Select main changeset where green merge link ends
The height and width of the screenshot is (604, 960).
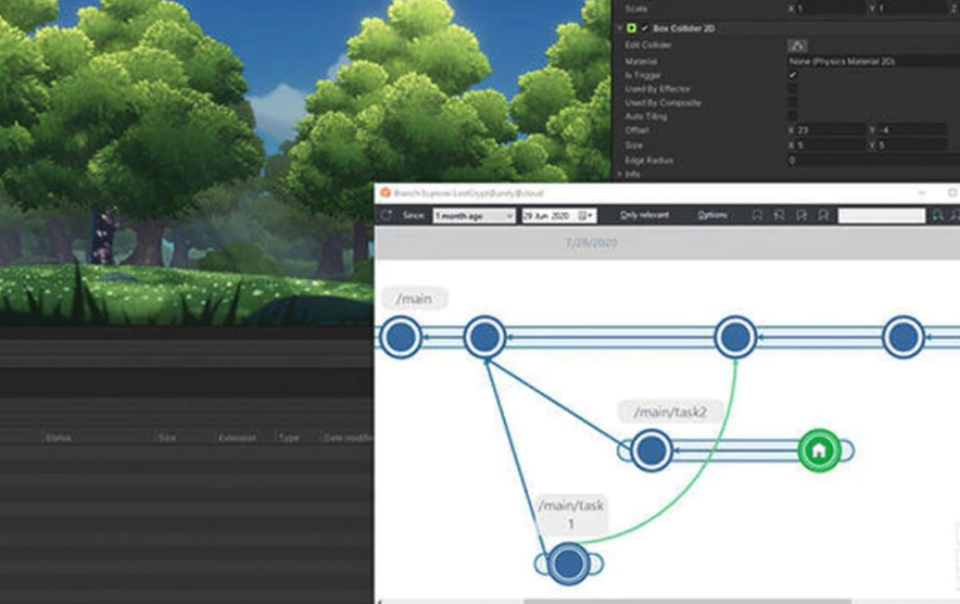(x=735, y=337)
